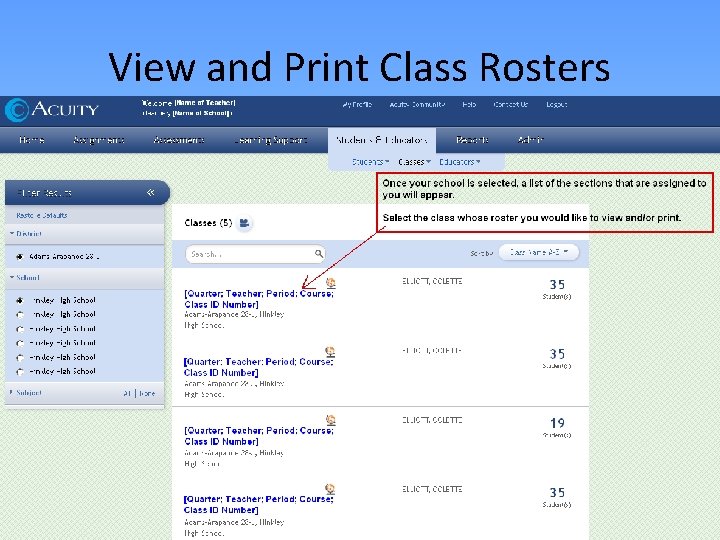Open the Assignments tab
The image size is (720, 540).
(99, 140)
